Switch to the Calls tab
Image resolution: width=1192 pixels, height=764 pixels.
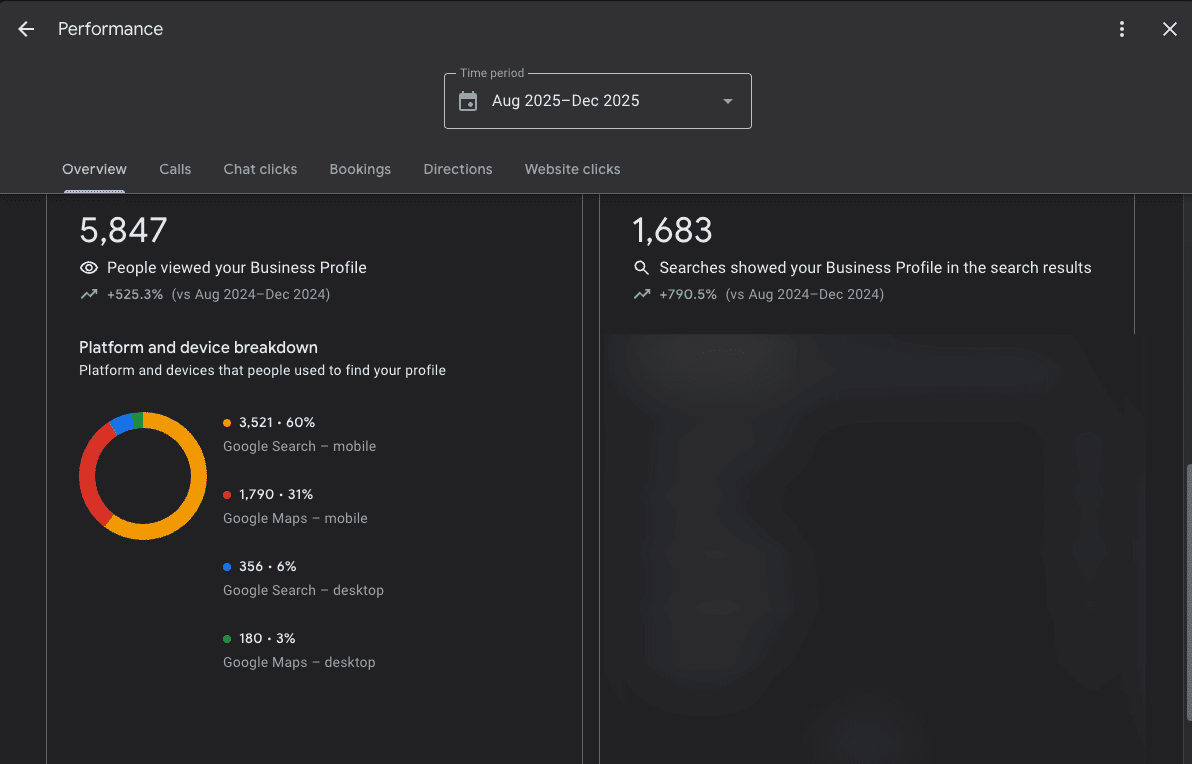pyautogui.click(x=175, y=169)
